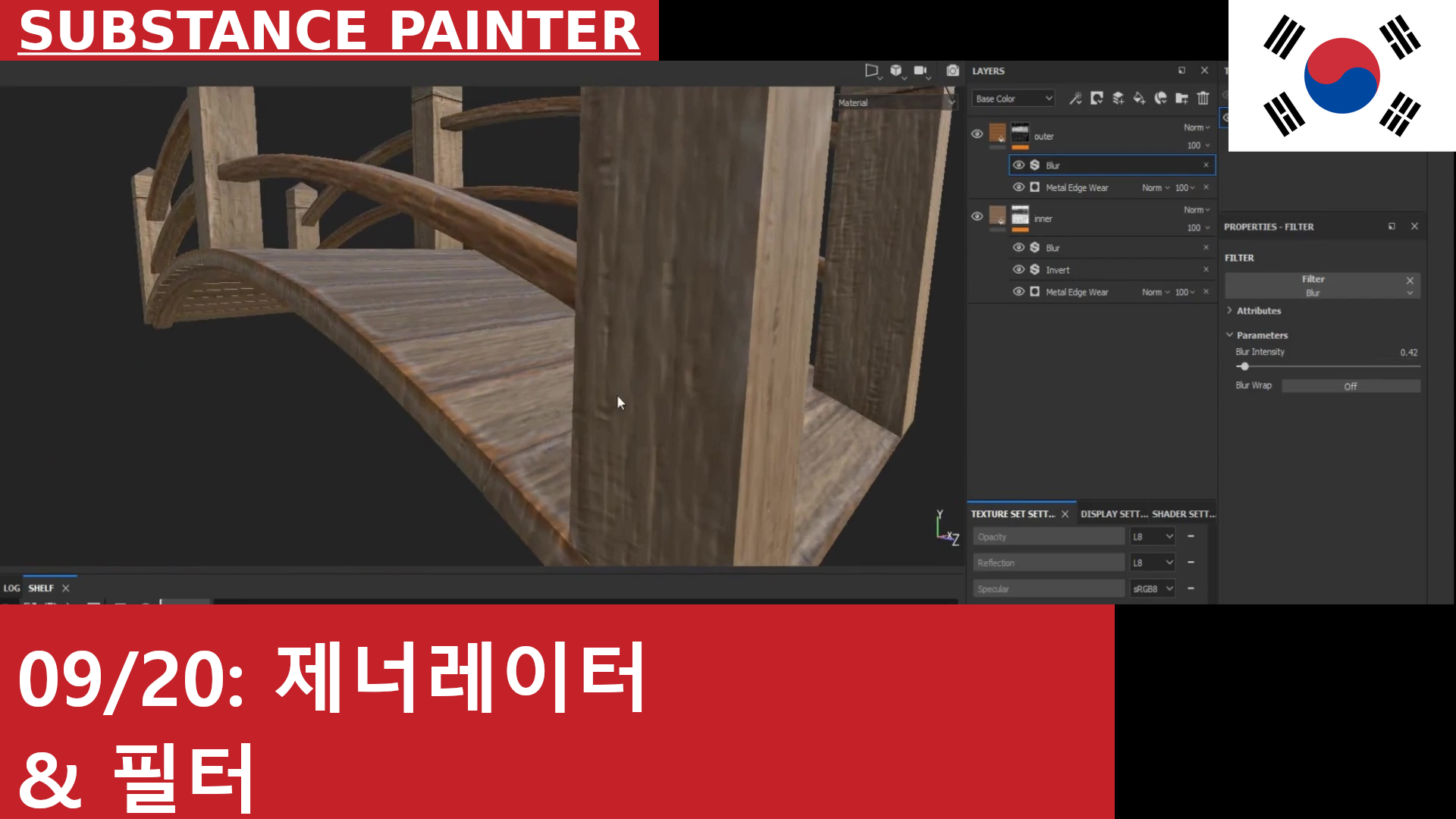The width and height of the screenshot is (1456, 819).
Task: Click the outer layer mask thumbnail
Action: point(1020,133)
